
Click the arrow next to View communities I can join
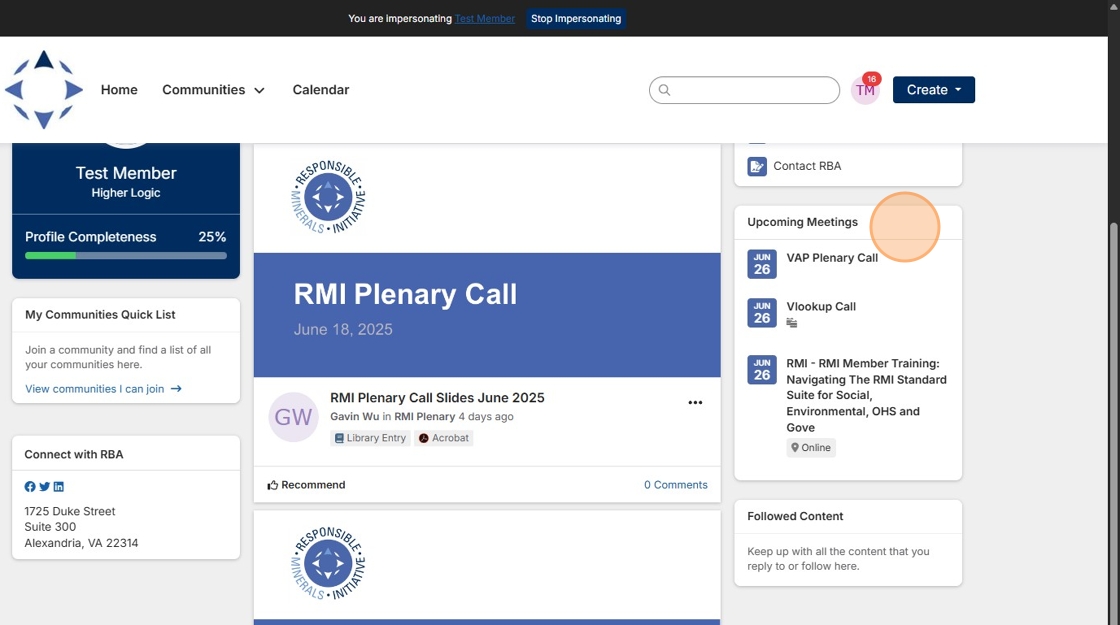176,389
